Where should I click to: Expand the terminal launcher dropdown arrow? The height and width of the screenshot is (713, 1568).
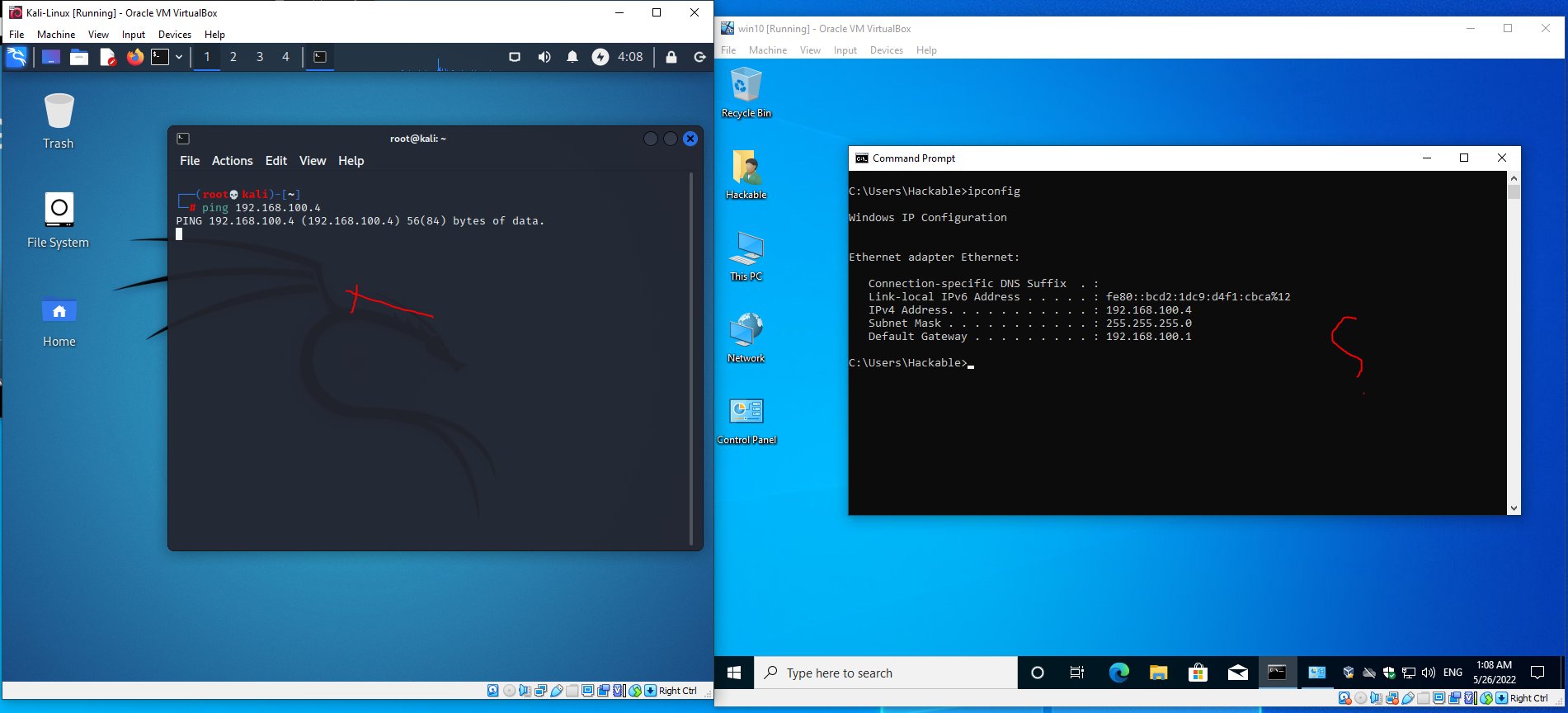click(179, 57)
